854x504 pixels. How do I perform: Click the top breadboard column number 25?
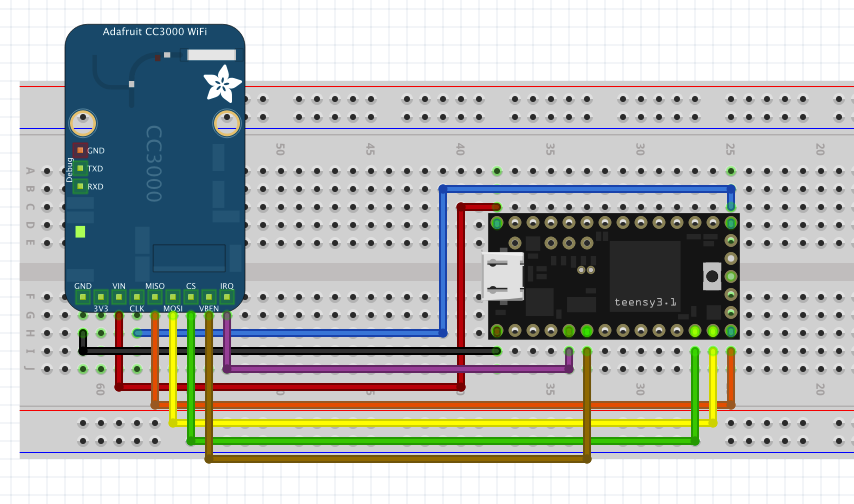(x=730, y=149)
